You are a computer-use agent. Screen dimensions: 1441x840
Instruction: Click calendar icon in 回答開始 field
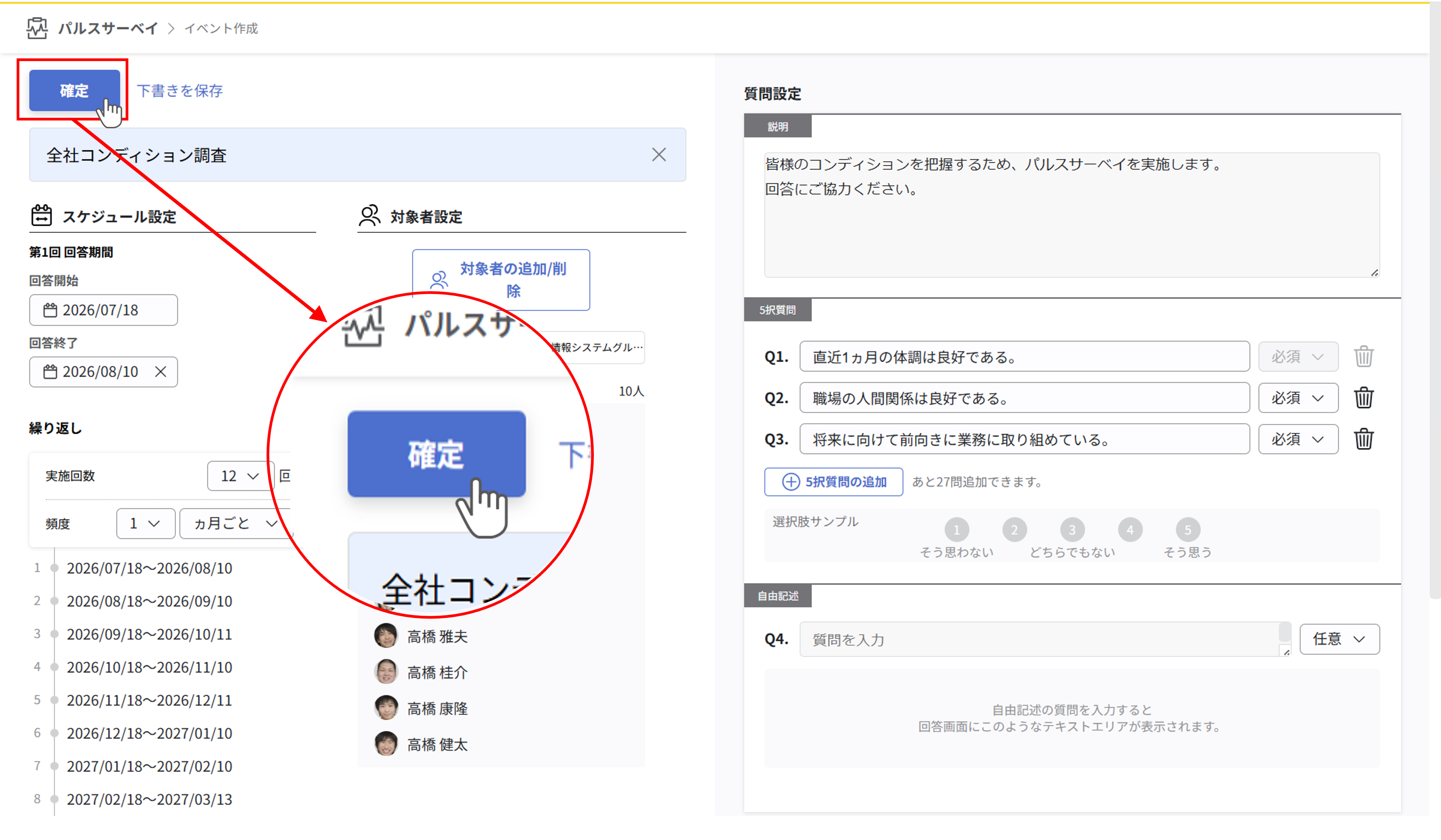[x=50, y=310]
